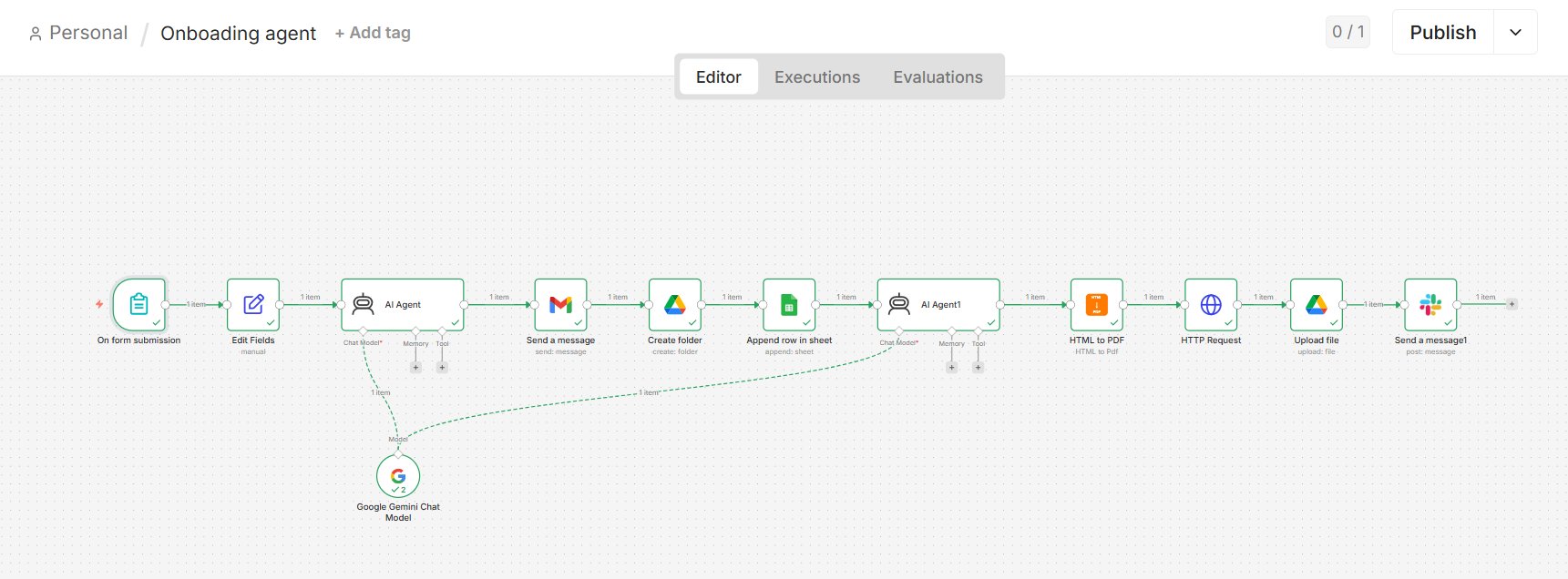
Task: Open the Edit Fields node
Action: [x=253, y=304]
